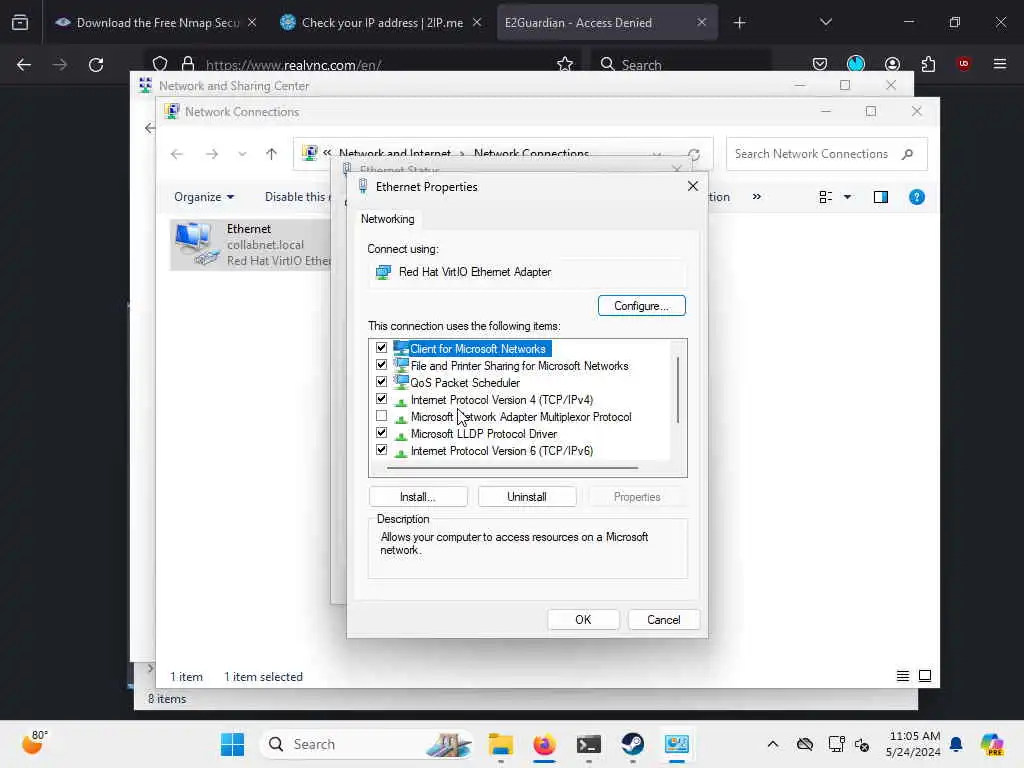Screen dimensions: 1024x768
Task: Select File and Printer Sharing item text
Action: click(519, 366)
